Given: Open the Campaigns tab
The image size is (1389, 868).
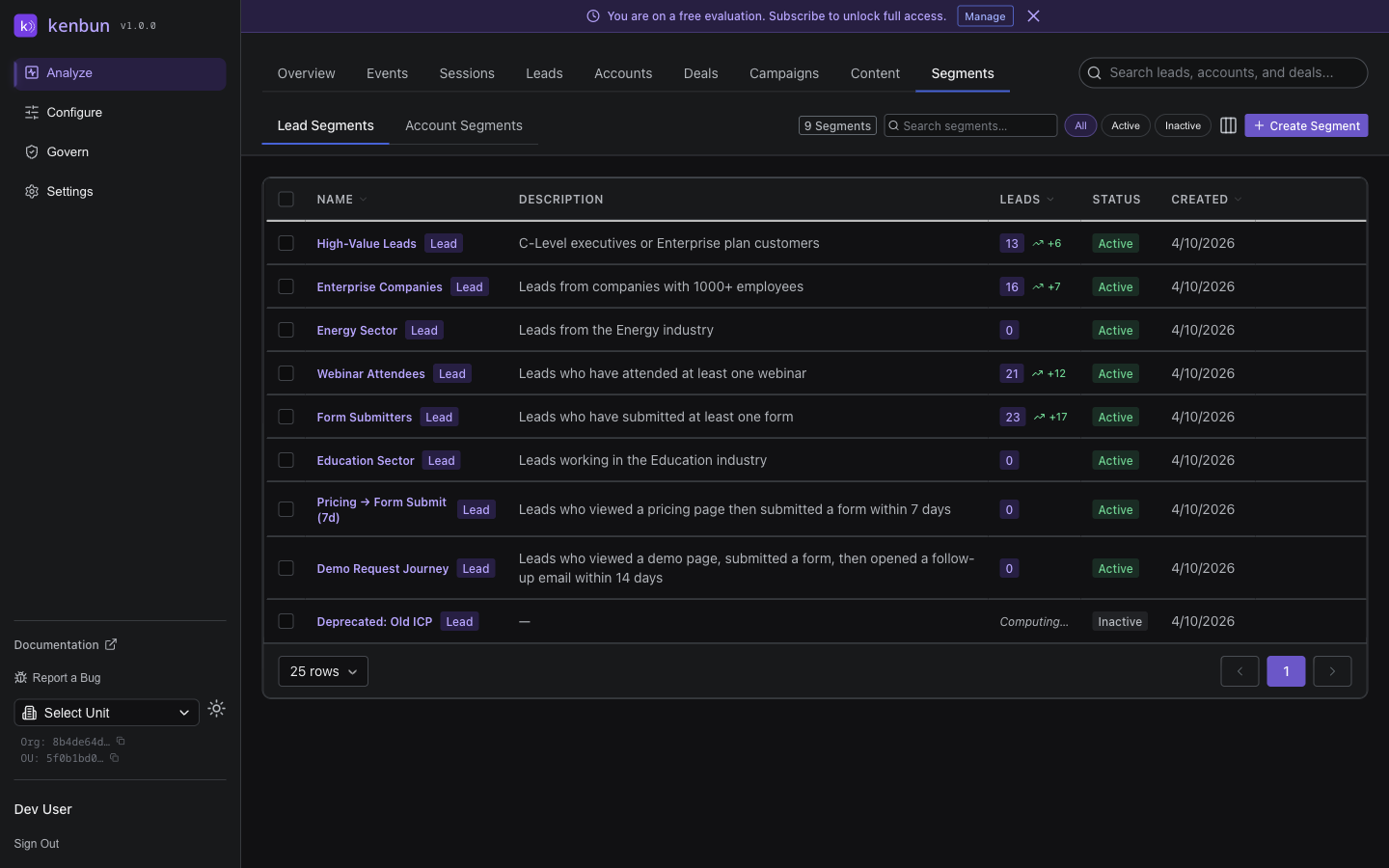Looking at the screenshot, I should (784, 73).
